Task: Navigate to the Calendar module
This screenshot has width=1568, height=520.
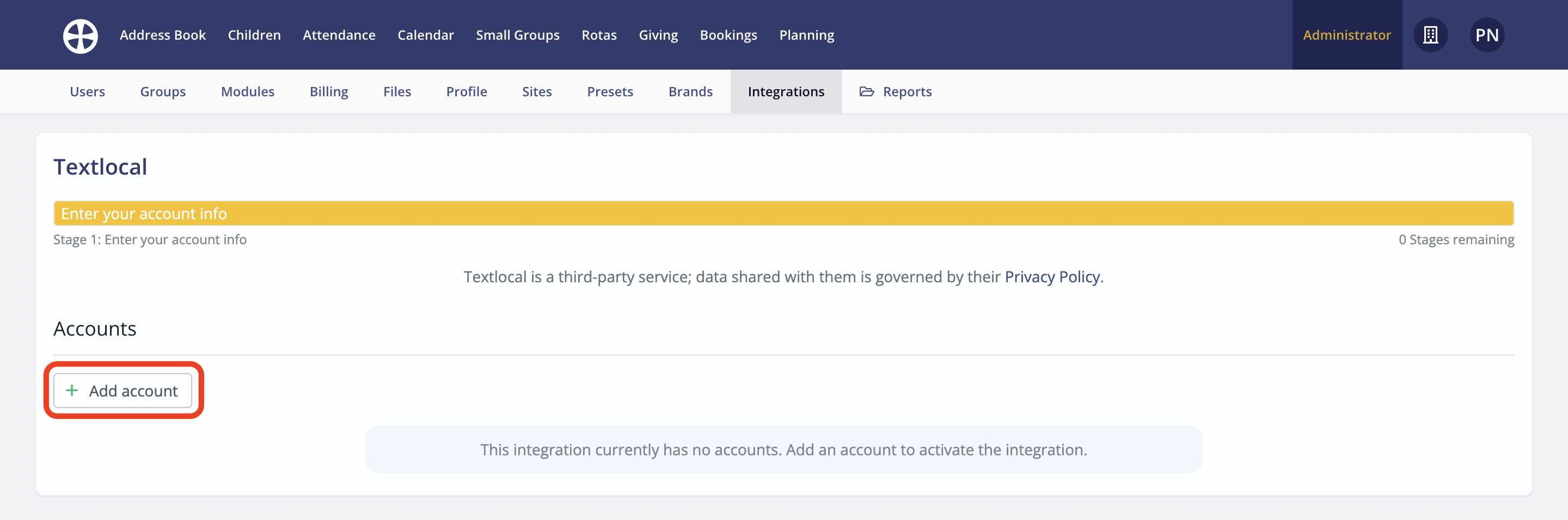Action: pyautogui.click(x=425, y=35)
